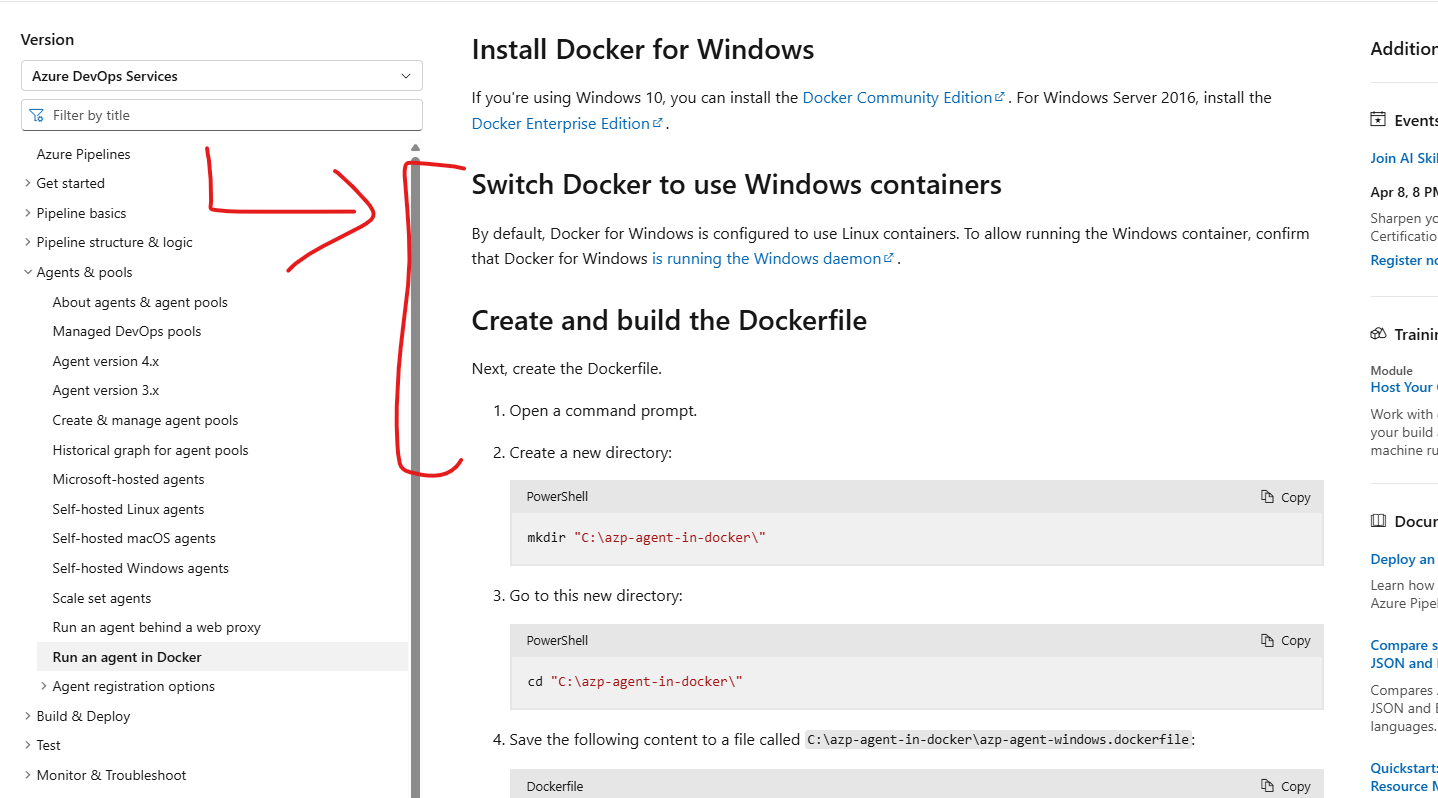The width and height of the screenshot is (1438, 798).
Task: Open the Azure Pipelines sidebar item
Action: pyautogui.click(x=84, y=154)
